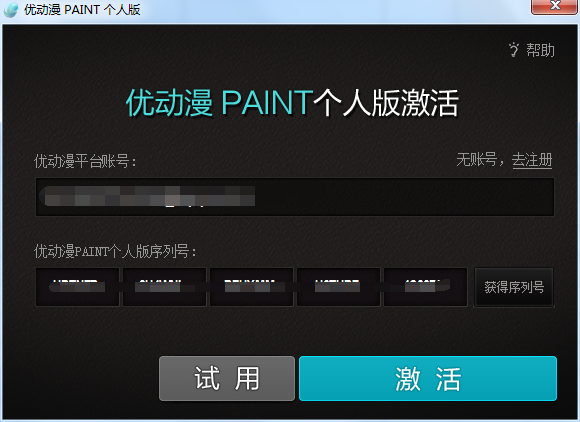Screen dimensions: 580x422
Task: Click the 无账号 text
Action: 476,160
